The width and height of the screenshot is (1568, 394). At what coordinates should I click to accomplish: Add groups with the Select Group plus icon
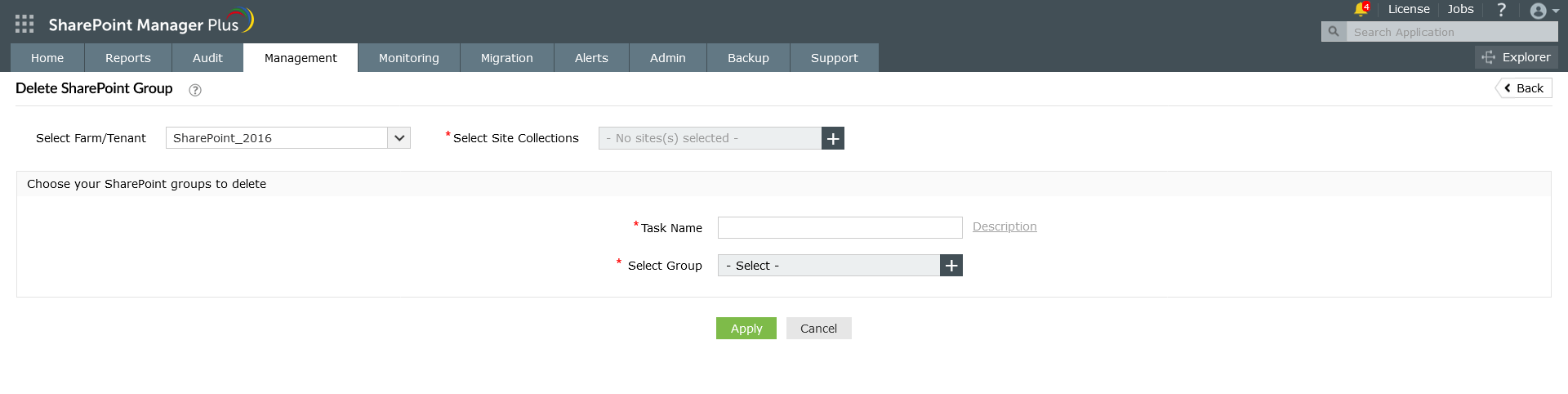coord(951,266)
